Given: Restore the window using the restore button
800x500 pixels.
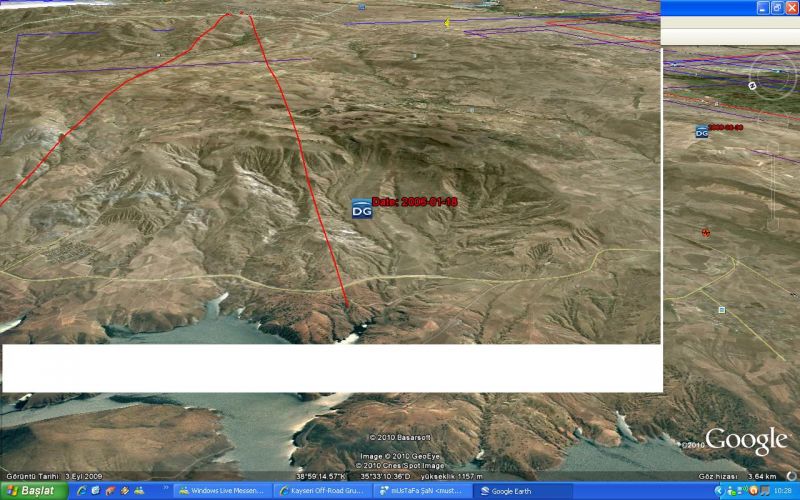Looking at the screenshot, I should (x=776, y=7).
